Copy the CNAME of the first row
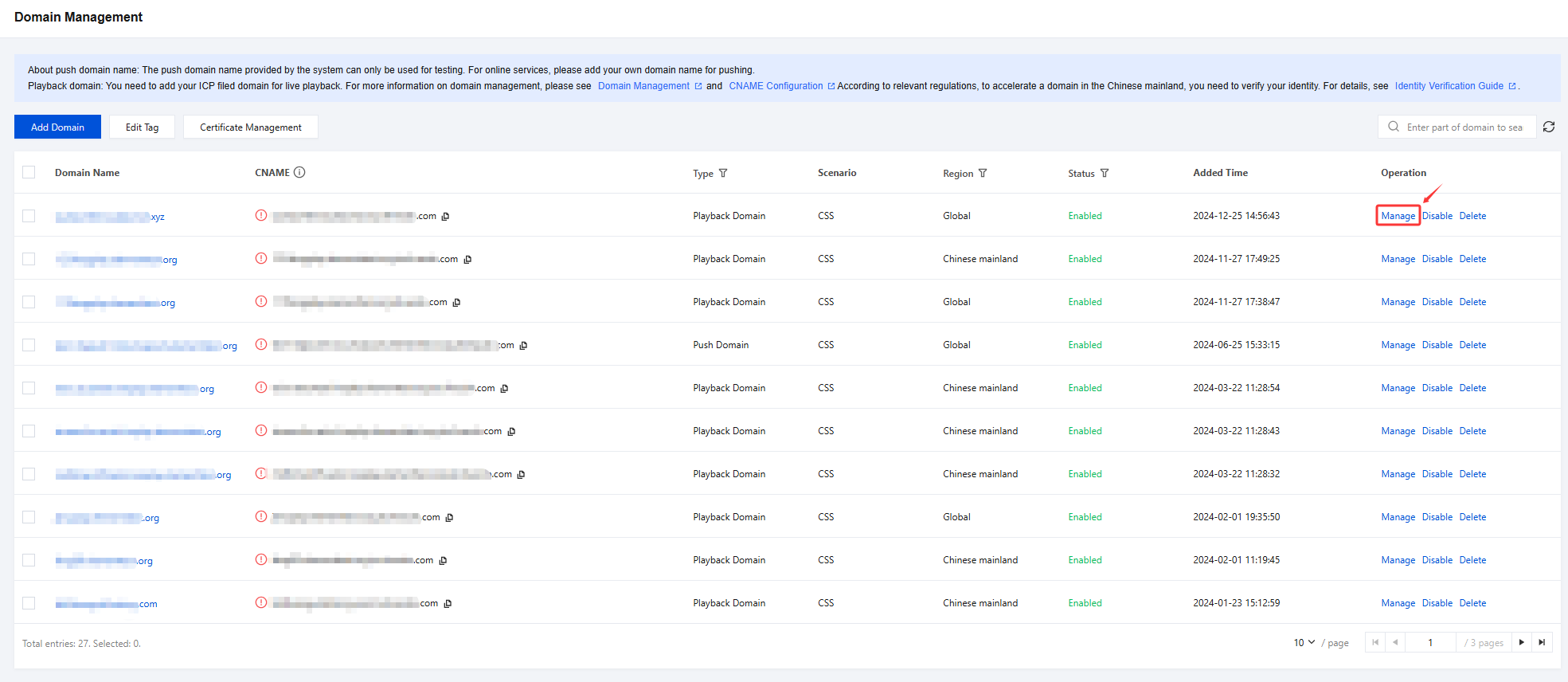This screenshot has width=1568, height=682. [x=445, y=216]
